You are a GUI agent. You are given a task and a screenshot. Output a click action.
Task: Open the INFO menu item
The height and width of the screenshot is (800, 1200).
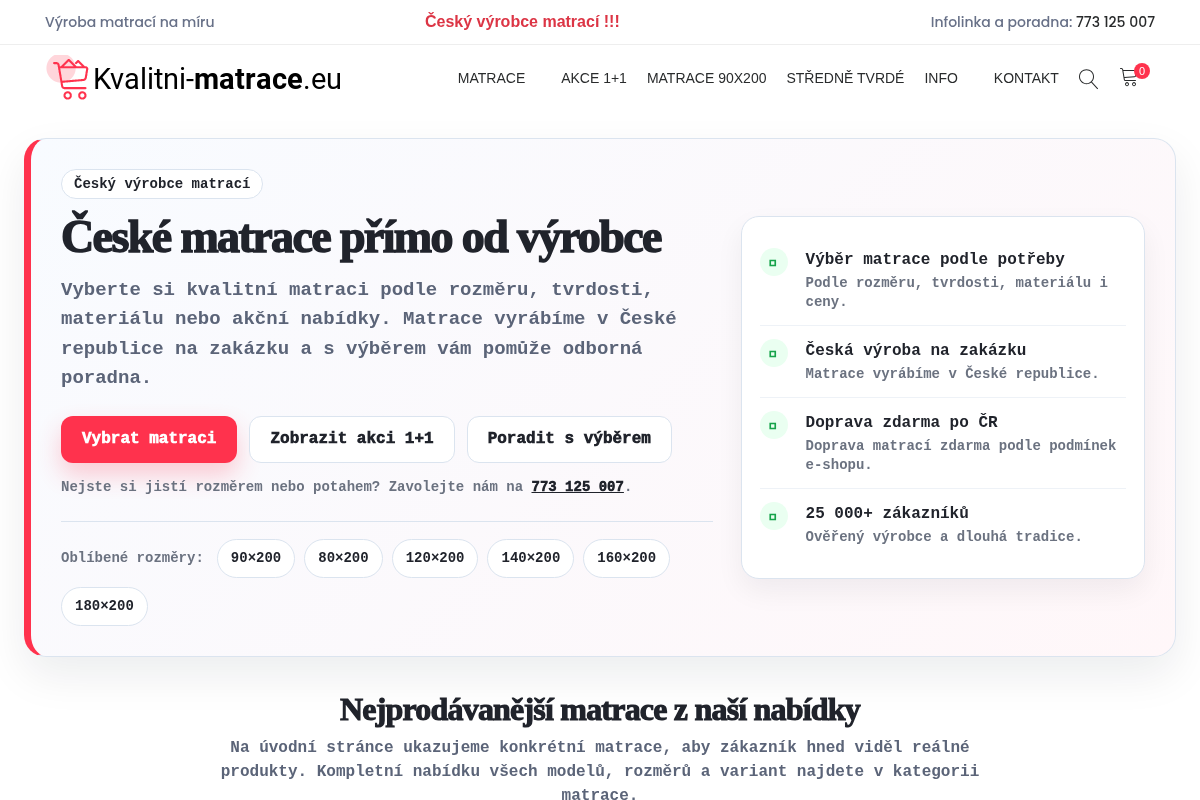(941, 78)
